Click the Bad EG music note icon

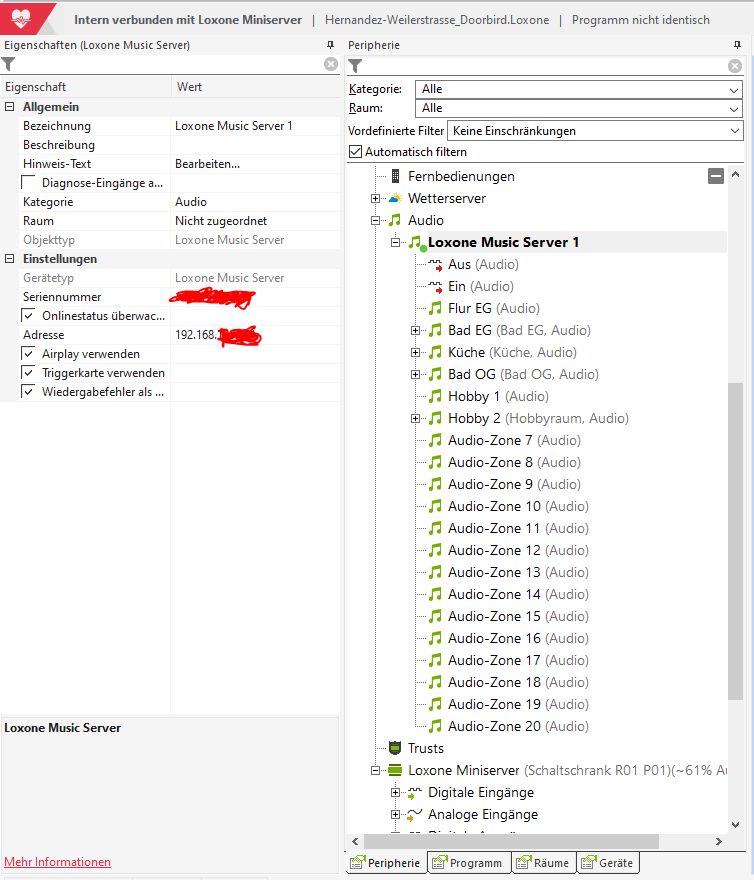tap(435, 330)
